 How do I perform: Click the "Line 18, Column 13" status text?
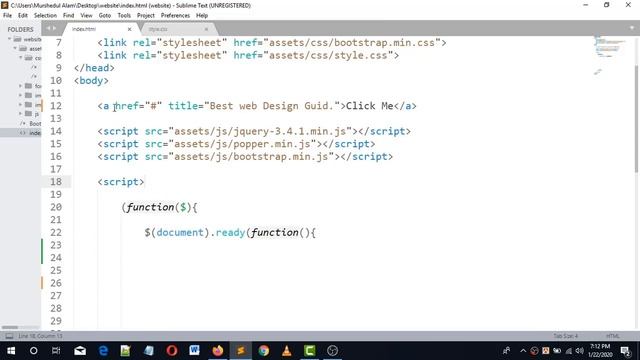click(40, 336)
